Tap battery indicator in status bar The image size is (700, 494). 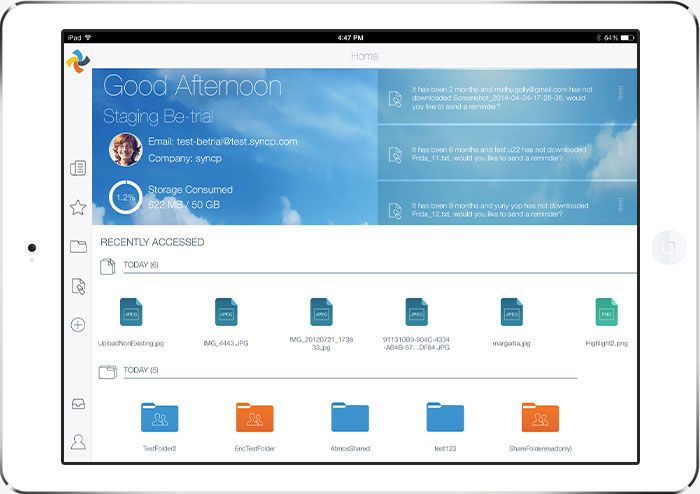click(627, 37)
